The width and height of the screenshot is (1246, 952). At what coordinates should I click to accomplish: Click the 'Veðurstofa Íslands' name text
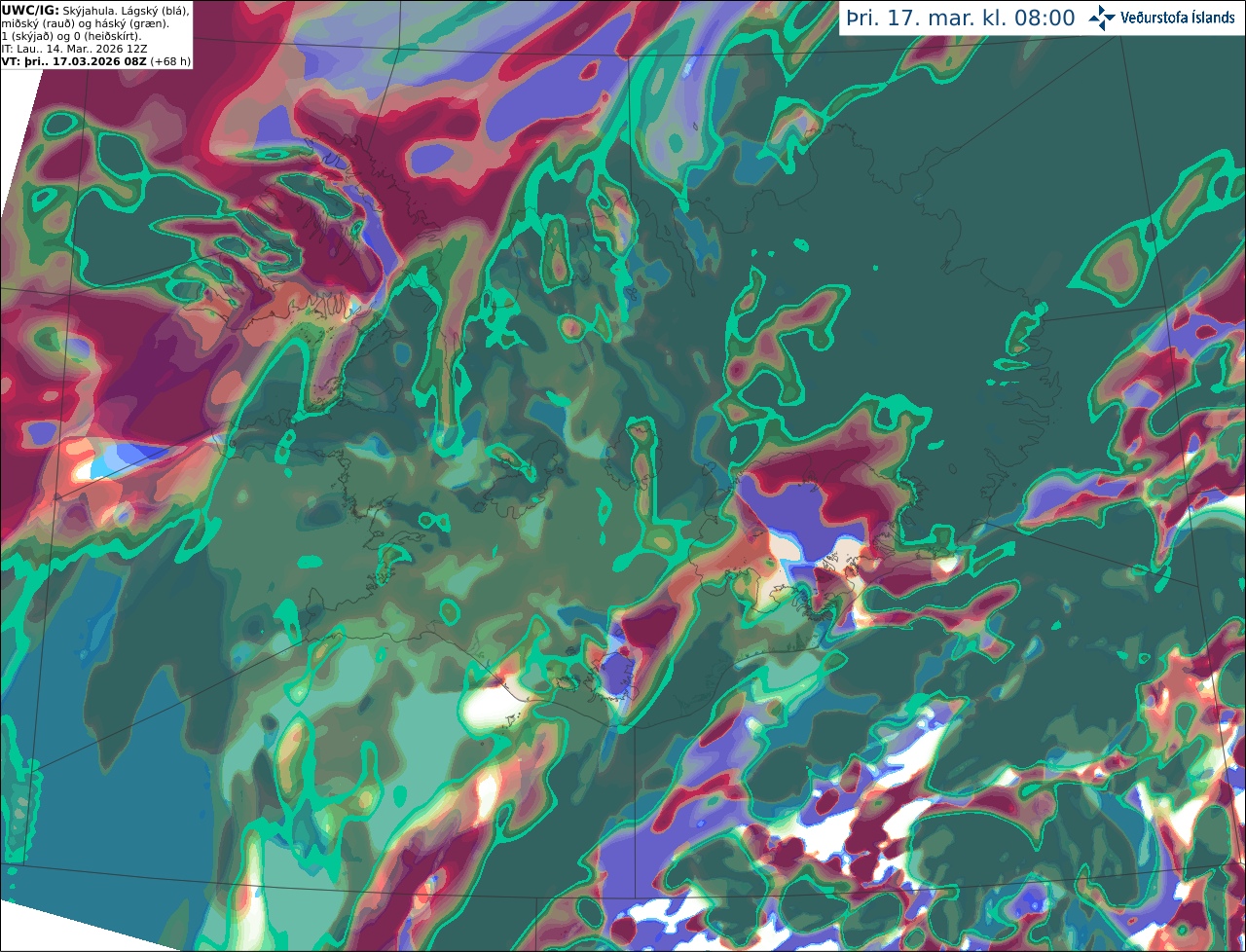coord(1178,18)
